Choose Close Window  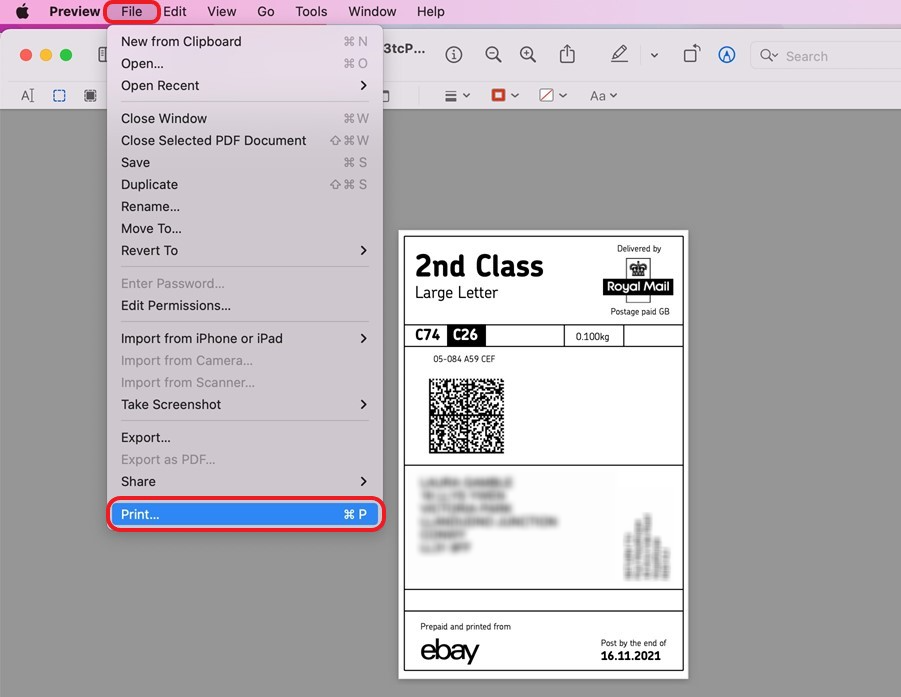(245, 118)
